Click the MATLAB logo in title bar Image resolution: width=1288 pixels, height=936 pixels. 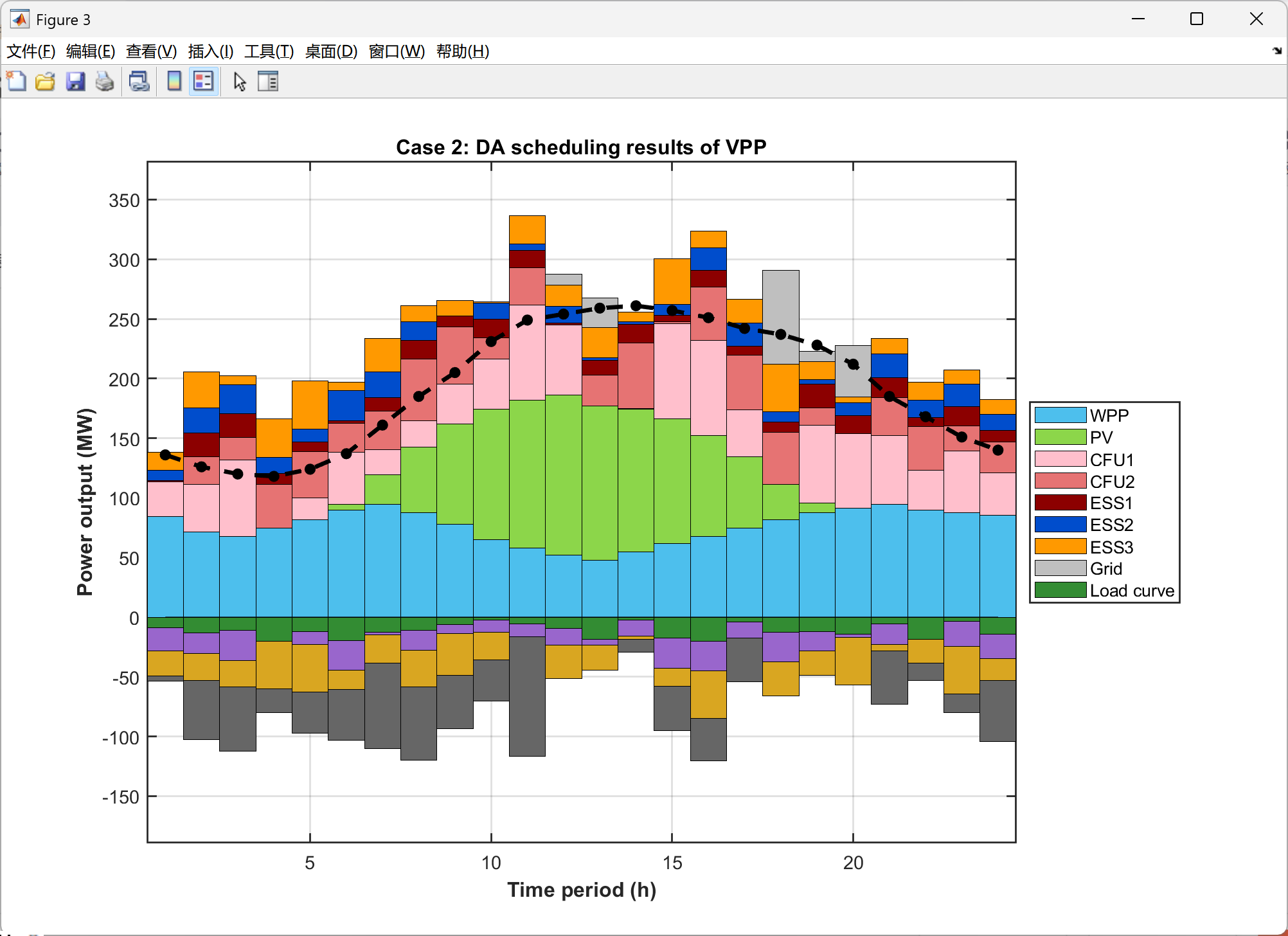[20, 19]
